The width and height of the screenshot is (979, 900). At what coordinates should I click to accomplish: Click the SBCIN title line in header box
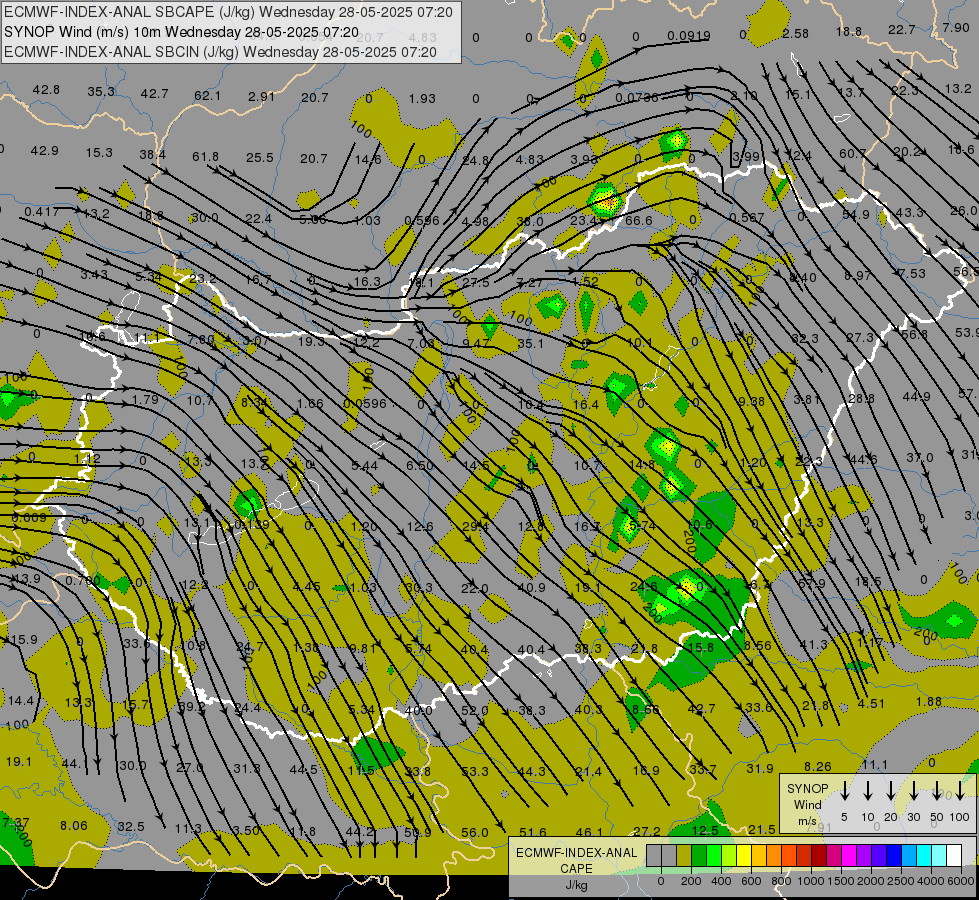click(220, 52)
